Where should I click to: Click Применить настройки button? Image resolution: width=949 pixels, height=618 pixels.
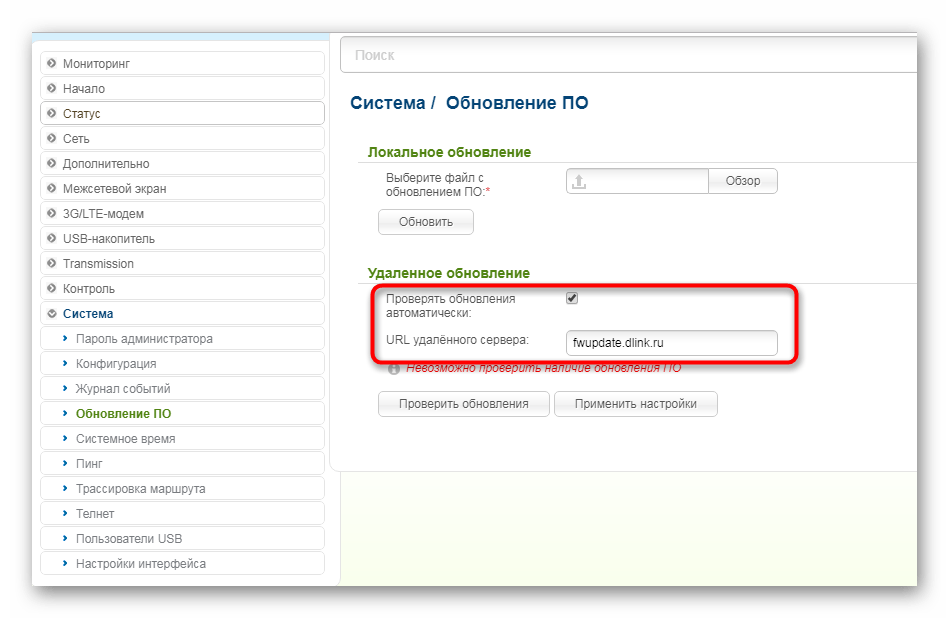635,404
